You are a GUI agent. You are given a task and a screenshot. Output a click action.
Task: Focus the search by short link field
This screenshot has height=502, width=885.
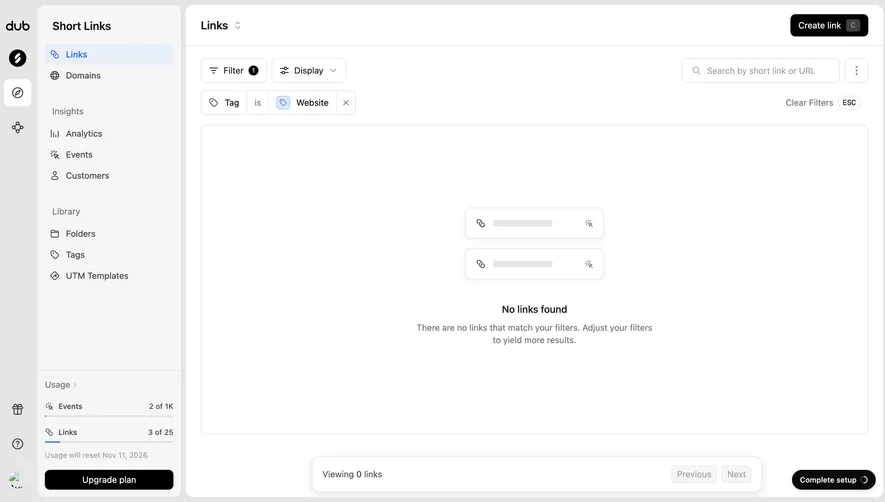tap(760, 71)
